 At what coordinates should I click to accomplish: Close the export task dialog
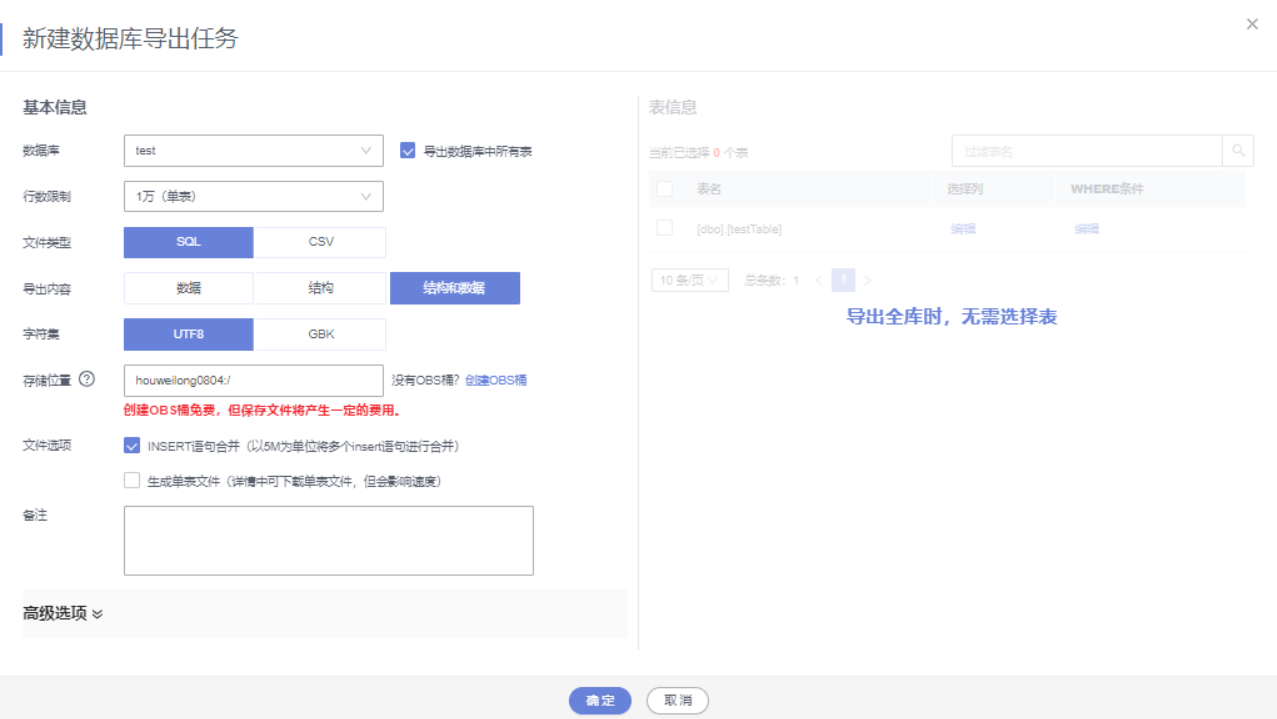pyautogui.click(x=1251, y=23)
